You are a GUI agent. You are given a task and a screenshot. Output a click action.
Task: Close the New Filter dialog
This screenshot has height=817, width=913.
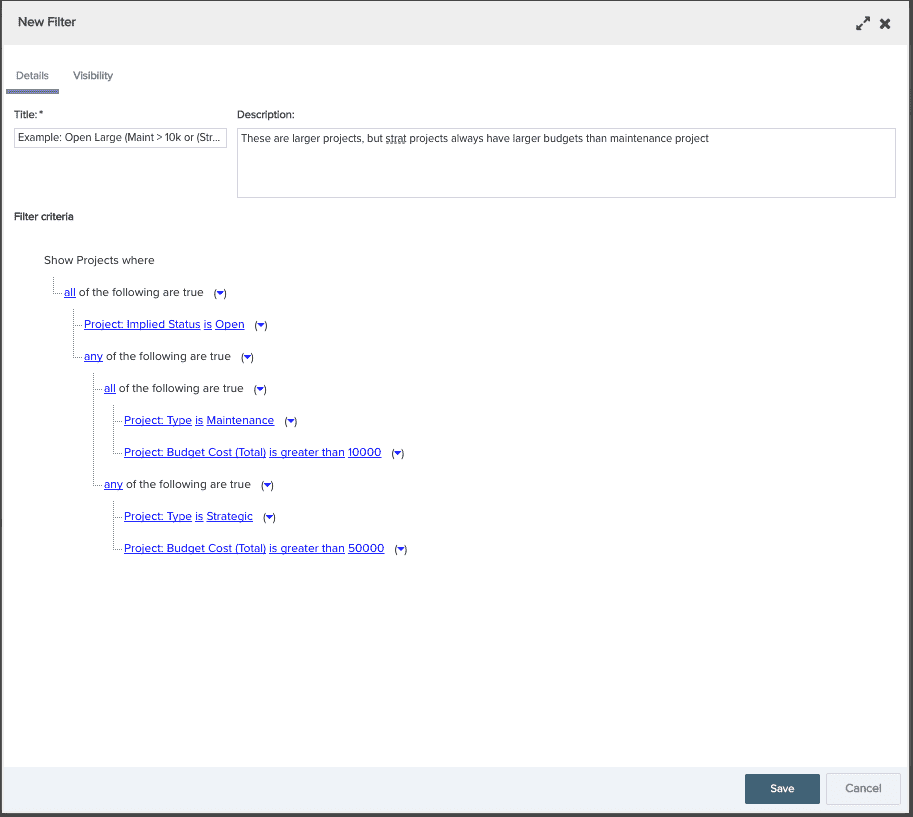[x=885, y=23]
